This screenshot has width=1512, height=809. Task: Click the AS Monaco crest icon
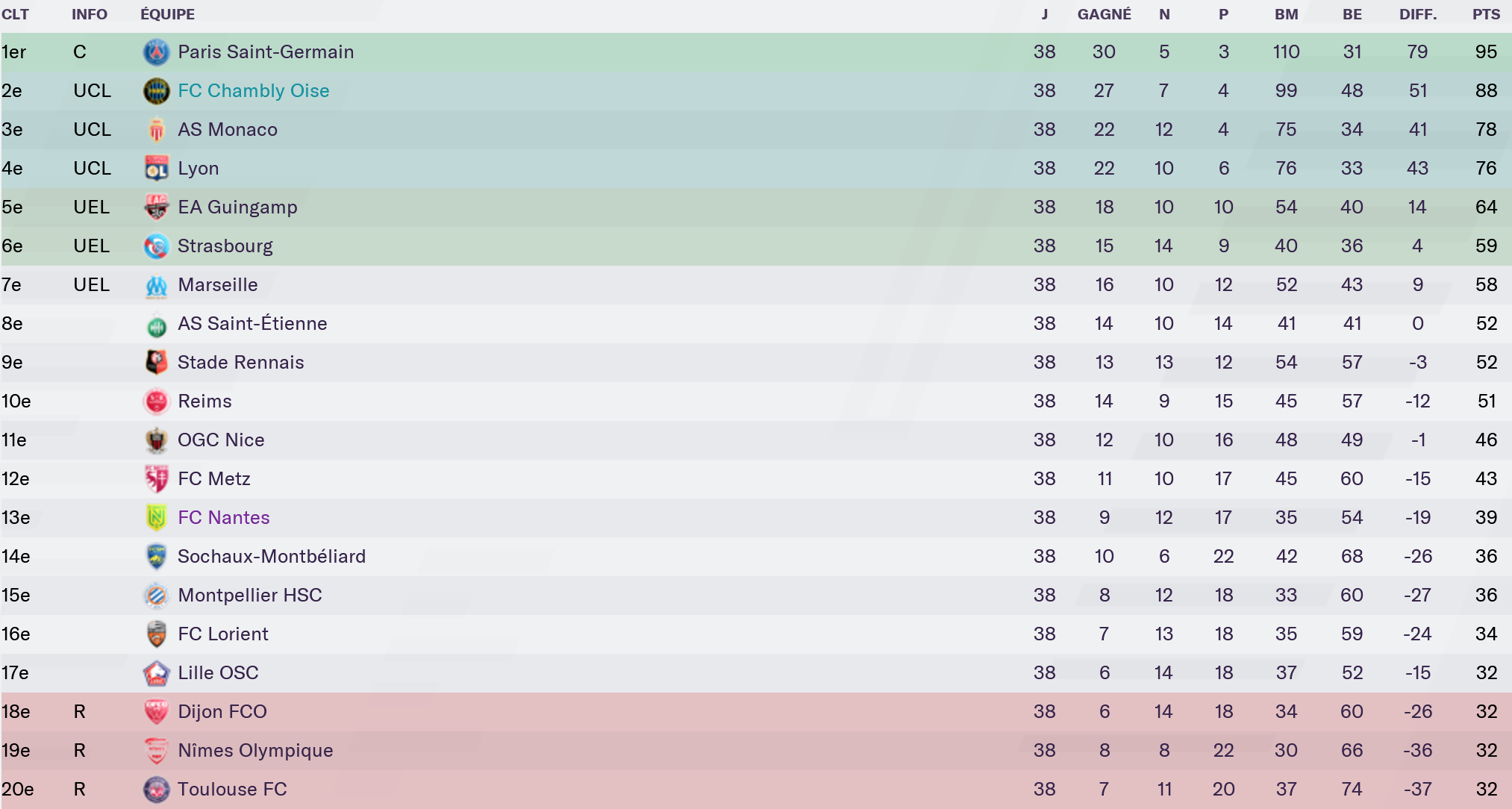click(156, 130)
